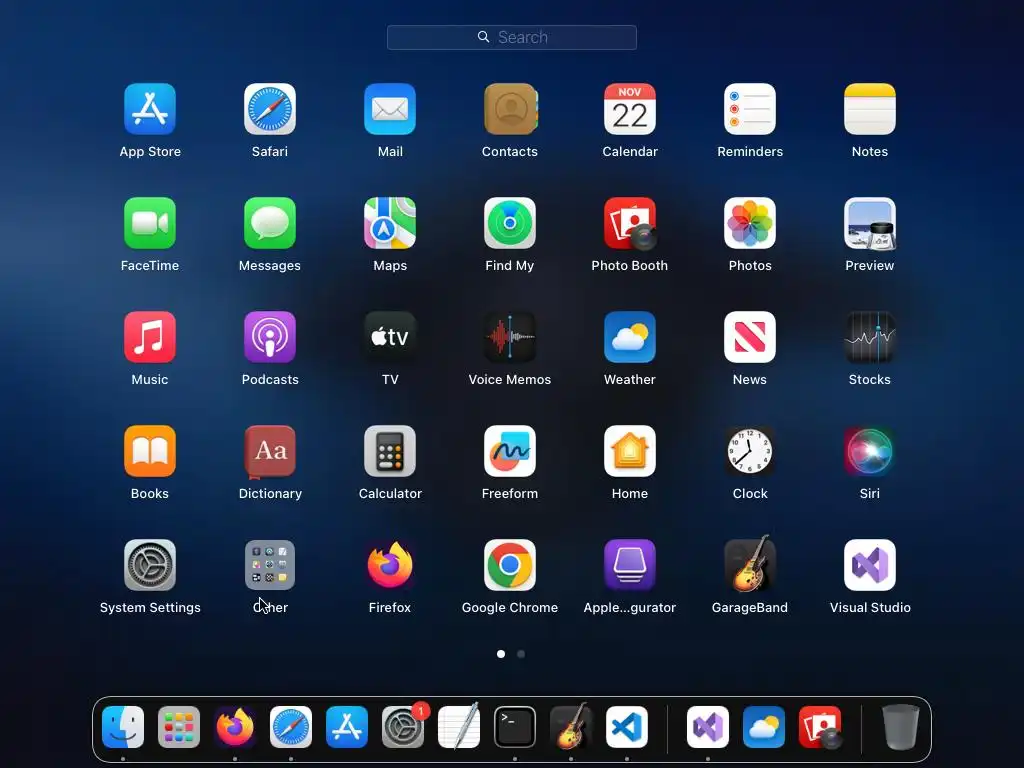Open the Notes app
The width and height of the screenshot is (1024, 768).
[x=870, y=109]
